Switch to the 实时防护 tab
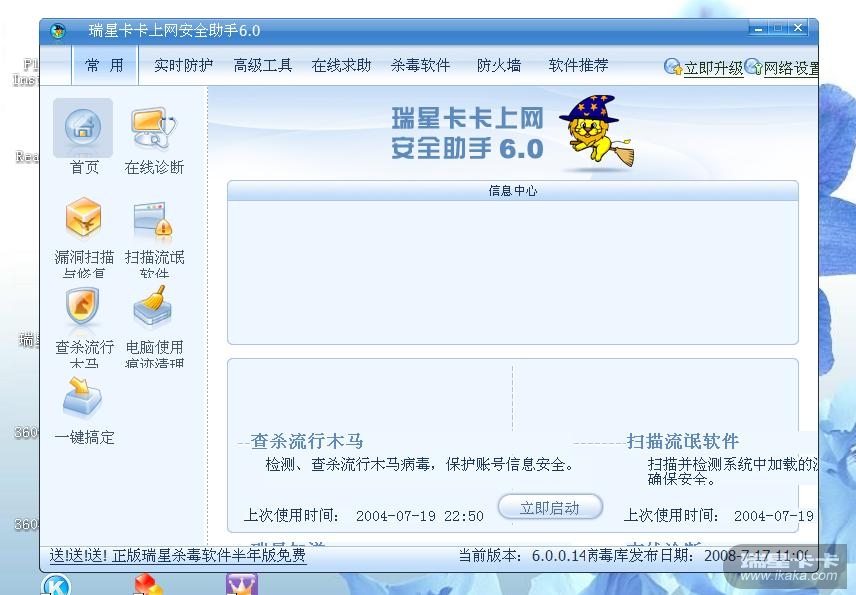Viewport: 856px width, 595px height. coord(183,65)
